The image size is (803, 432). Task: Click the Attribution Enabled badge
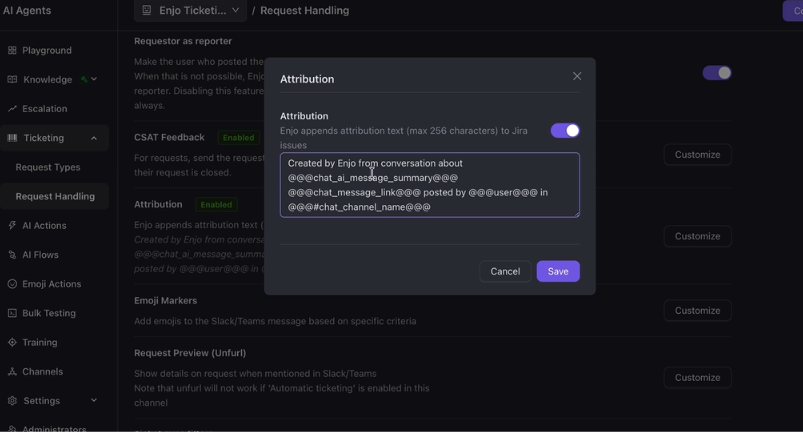(216, 204)
